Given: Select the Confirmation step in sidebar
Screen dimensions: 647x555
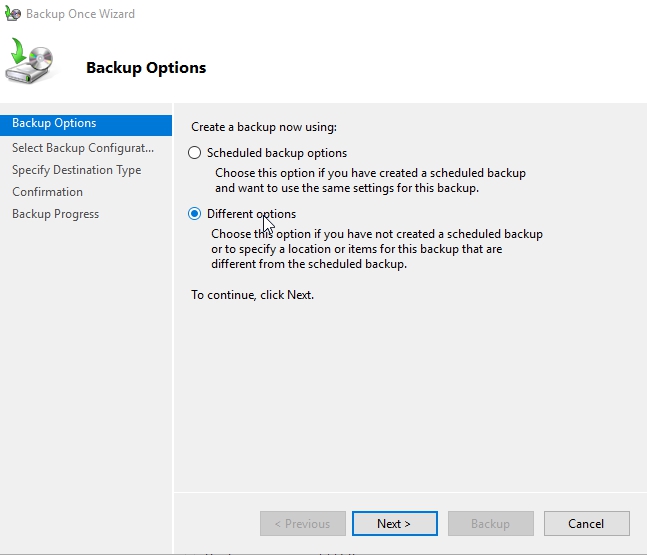Looking at the screenshot, I should [x=47, y=192].
